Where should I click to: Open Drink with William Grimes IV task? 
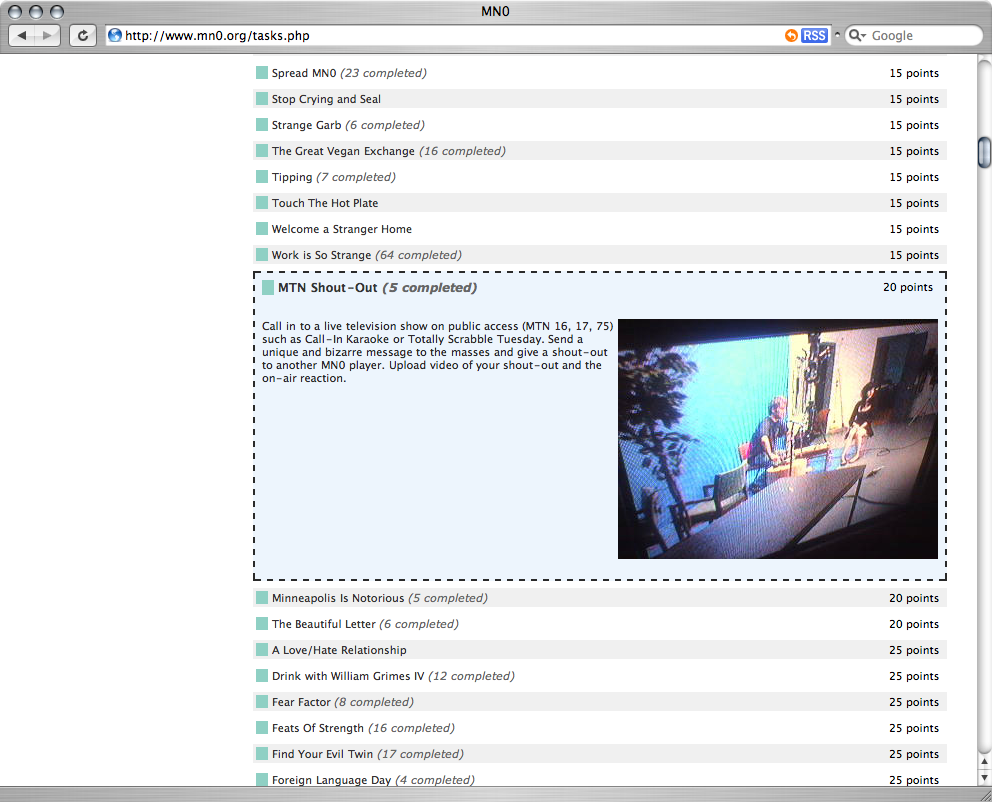tap(347, 676)
